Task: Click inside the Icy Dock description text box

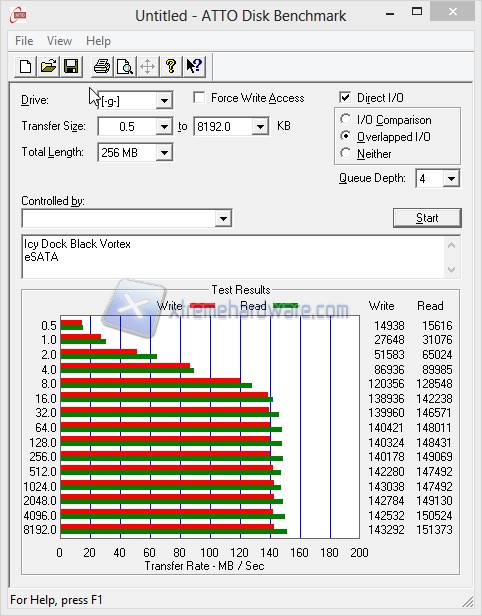Action: (x=234, y=257)
